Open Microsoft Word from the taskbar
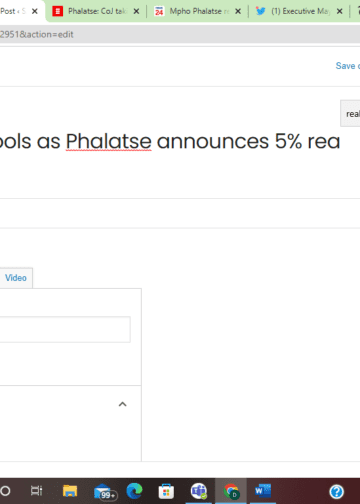The width and height of the screenshot is (360, 504). click(263, 491)
